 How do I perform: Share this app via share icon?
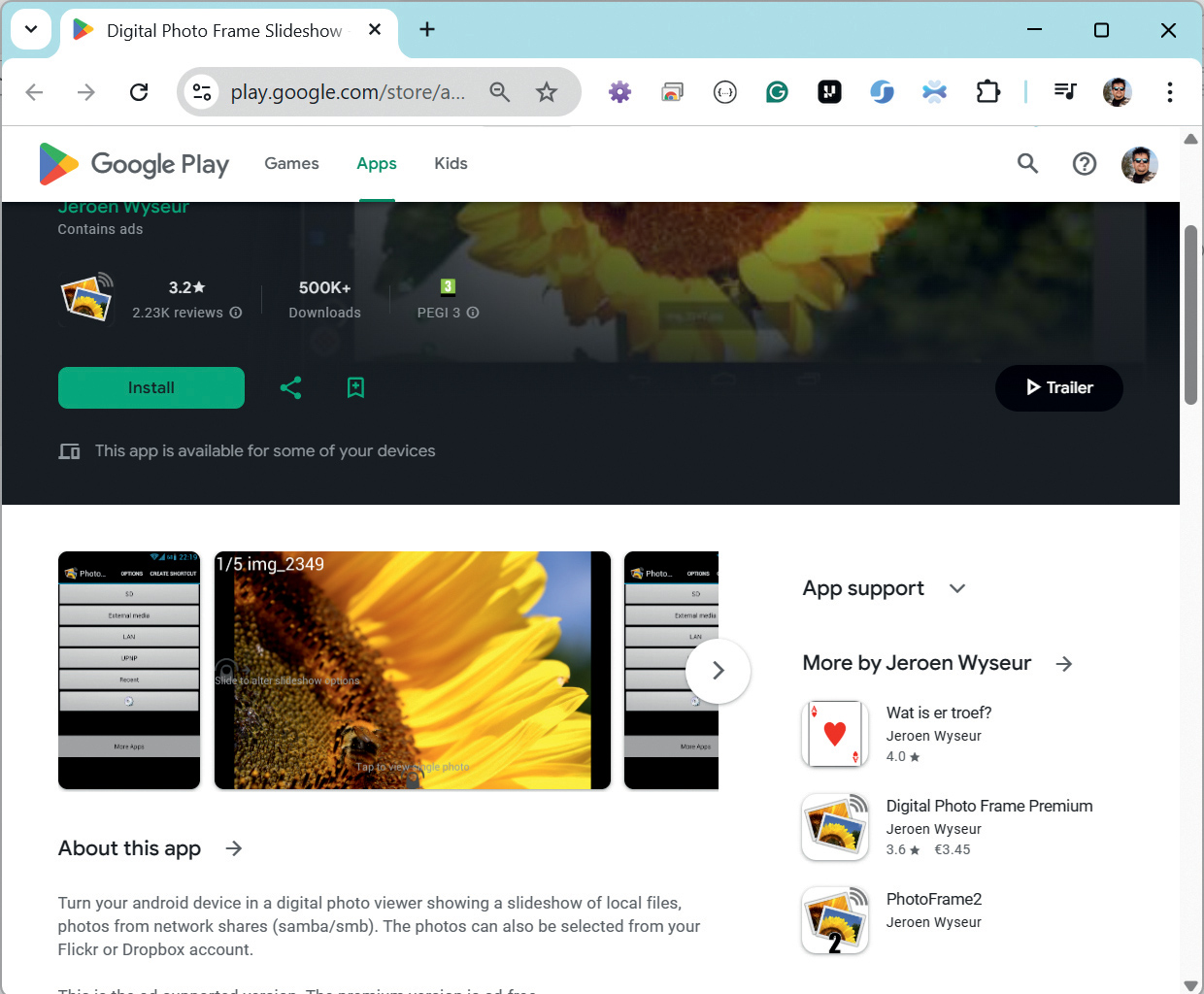tap(290, 388)
